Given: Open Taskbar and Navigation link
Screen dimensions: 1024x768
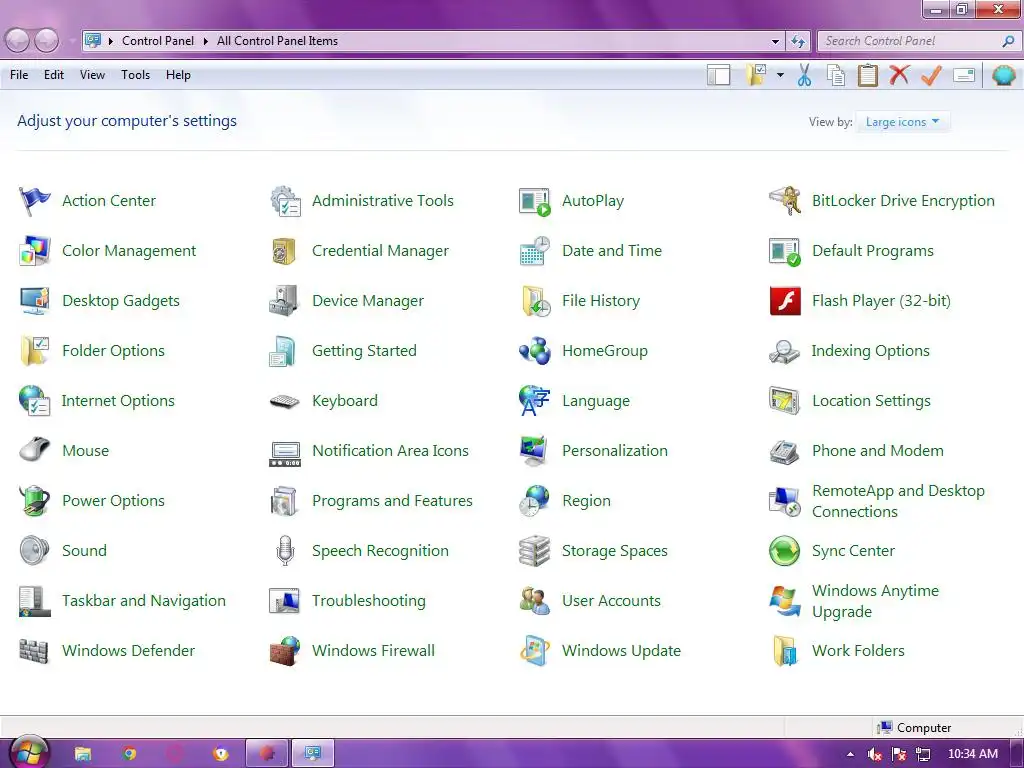Looking at the screenshot, I should point(144,601).
